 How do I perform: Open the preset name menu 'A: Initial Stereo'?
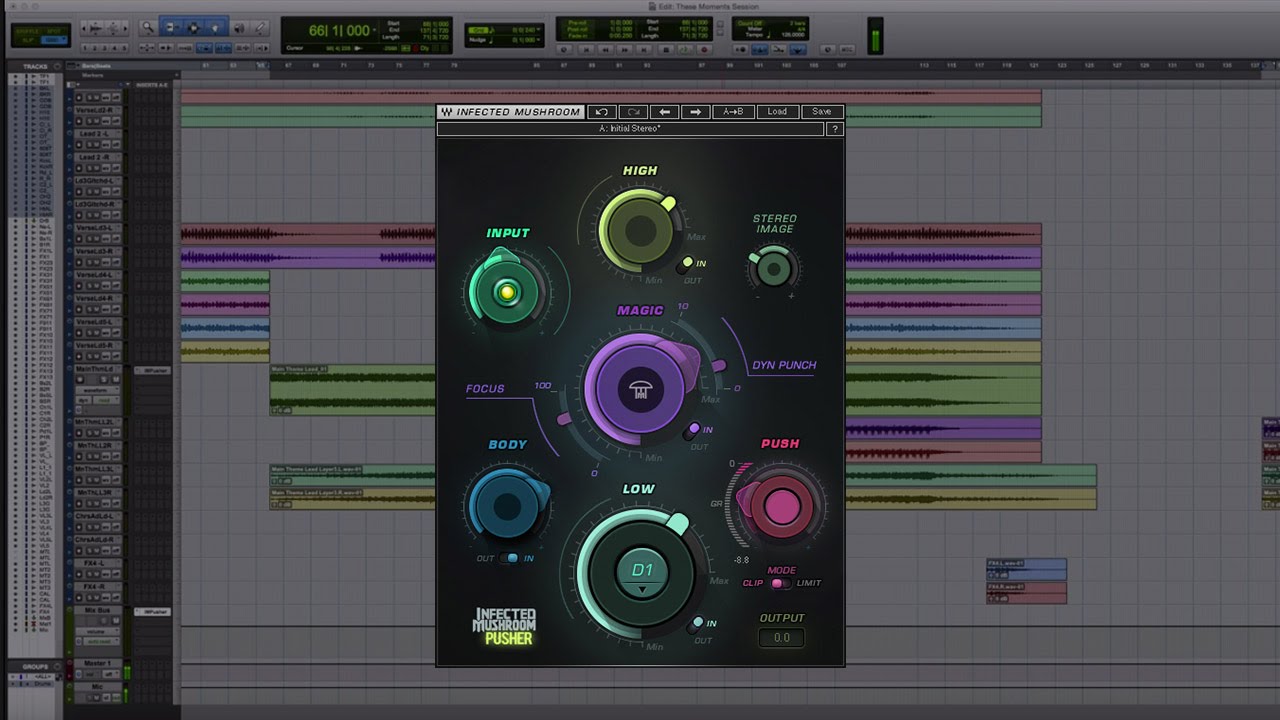coord(630,129)
